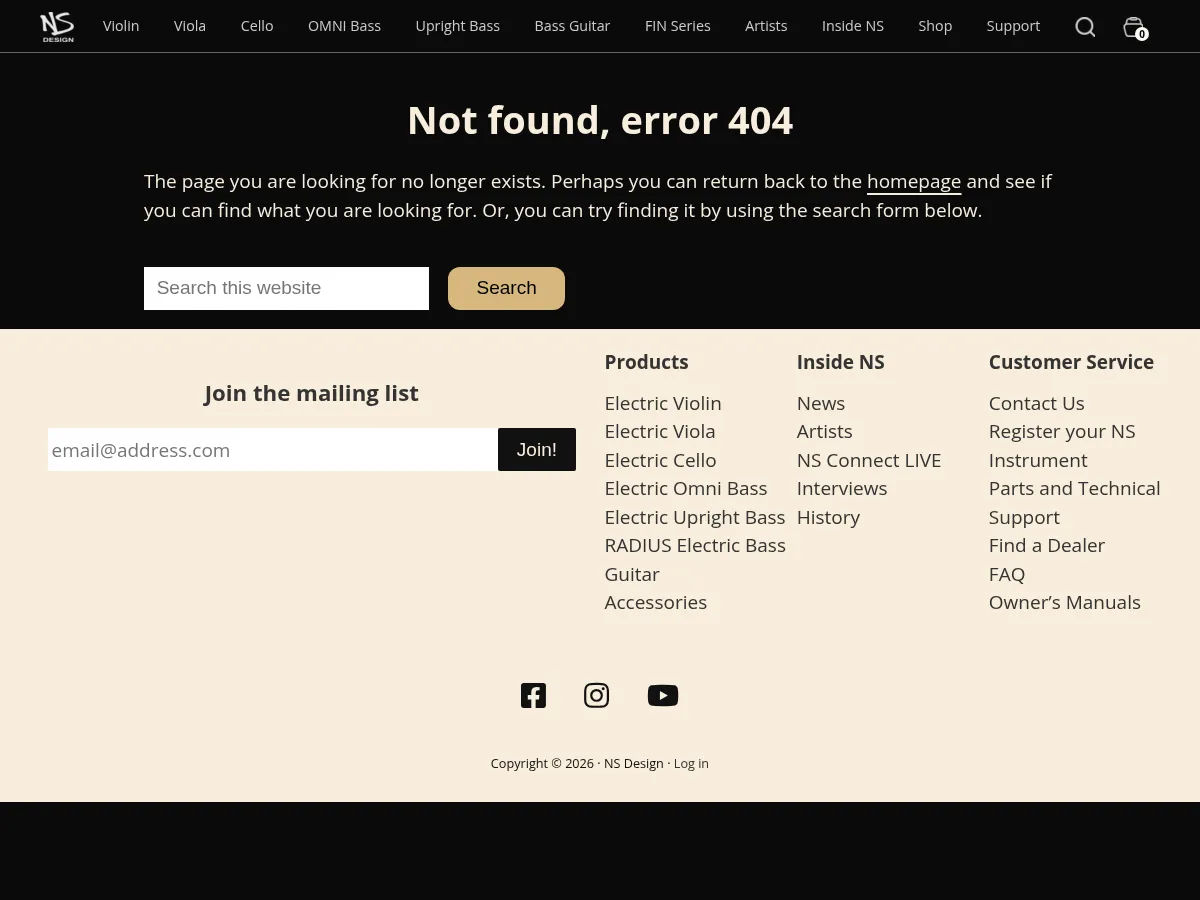Focus the Search this website field
The width and height of the screenshot is (1200, 900).
pos(286,288)
